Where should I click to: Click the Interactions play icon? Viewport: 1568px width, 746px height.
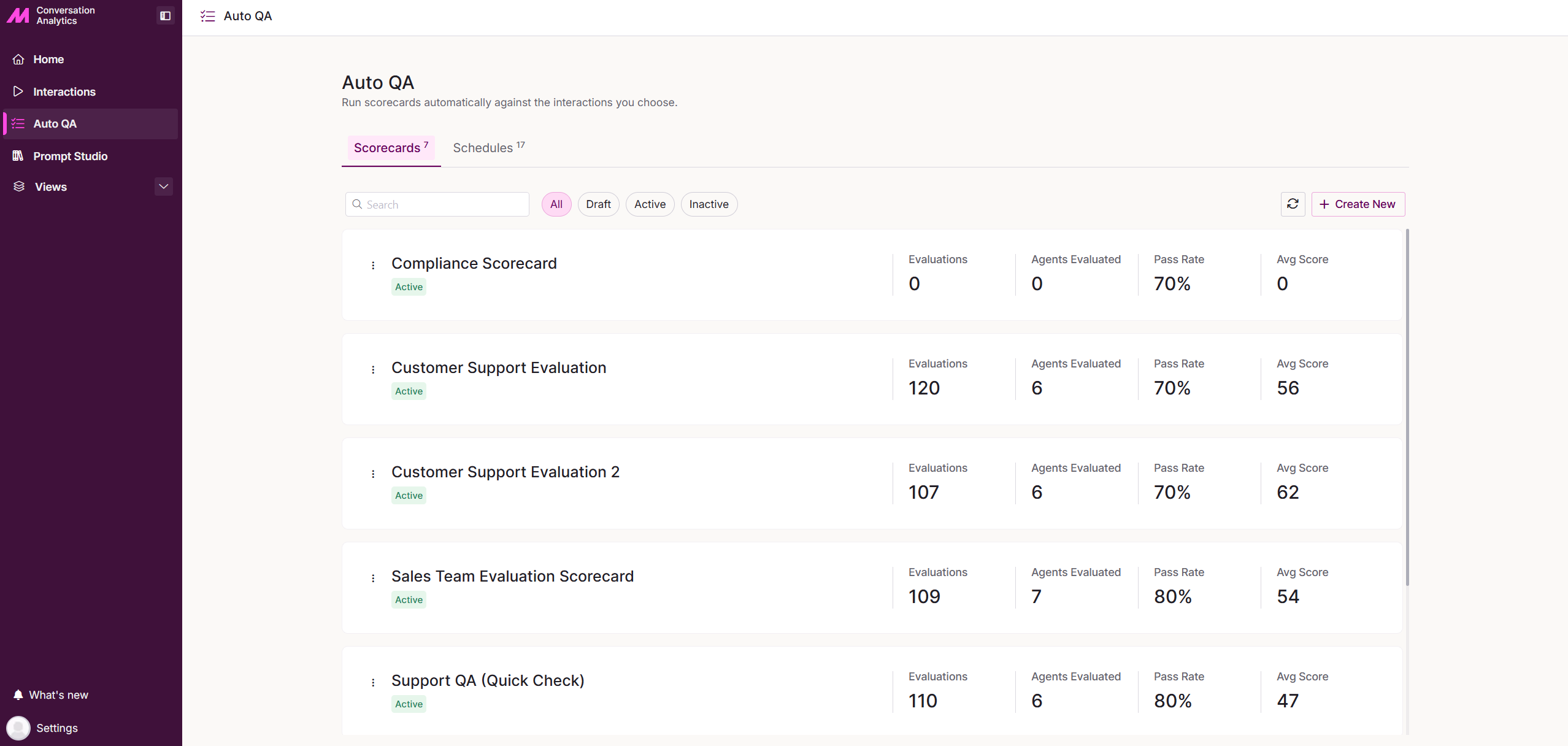(18, 91)
